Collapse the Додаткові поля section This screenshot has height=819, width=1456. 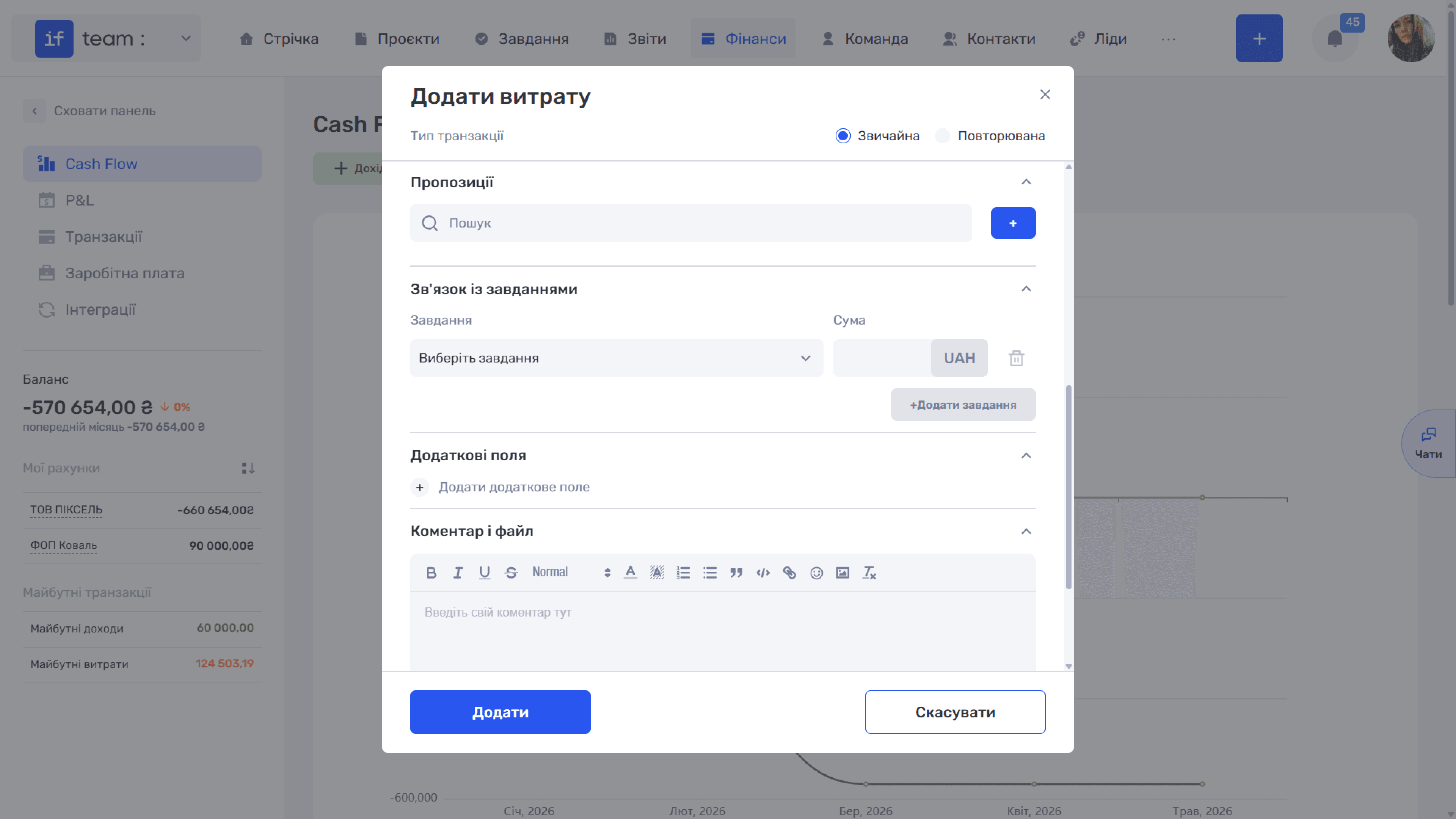1026,455
